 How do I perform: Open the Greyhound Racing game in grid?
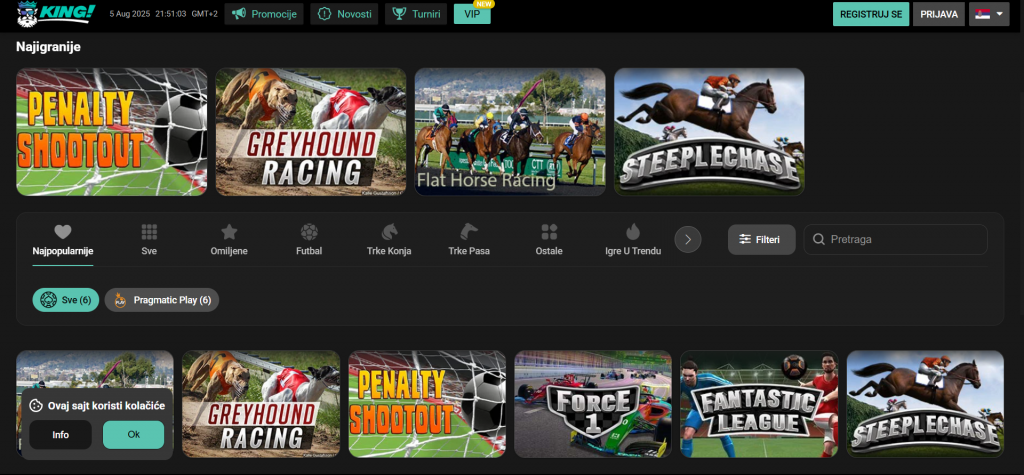(261, 404)
